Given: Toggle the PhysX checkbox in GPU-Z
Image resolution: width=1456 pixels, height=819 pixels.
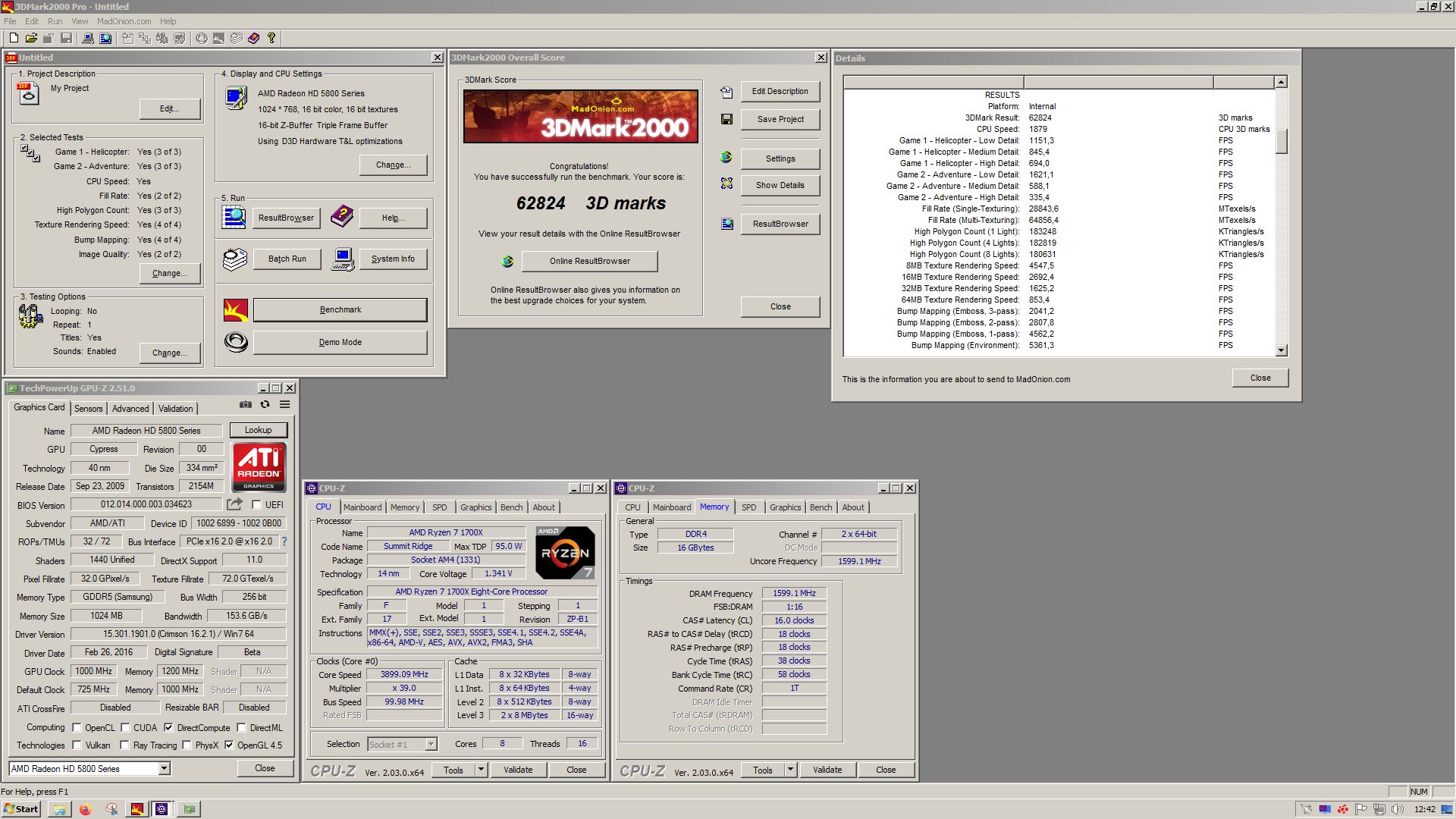Looking at the screenshot, I should click(x=187, y=745).
